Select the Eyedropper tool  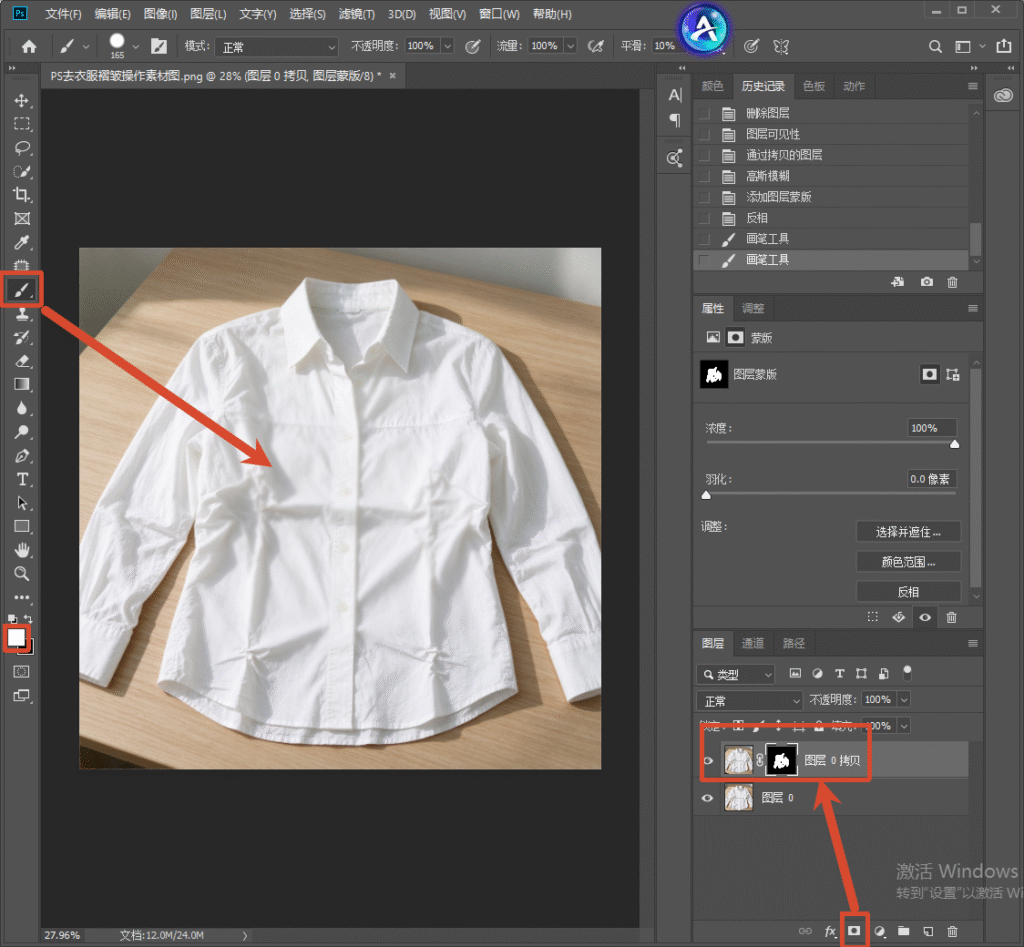coord(22,242)
